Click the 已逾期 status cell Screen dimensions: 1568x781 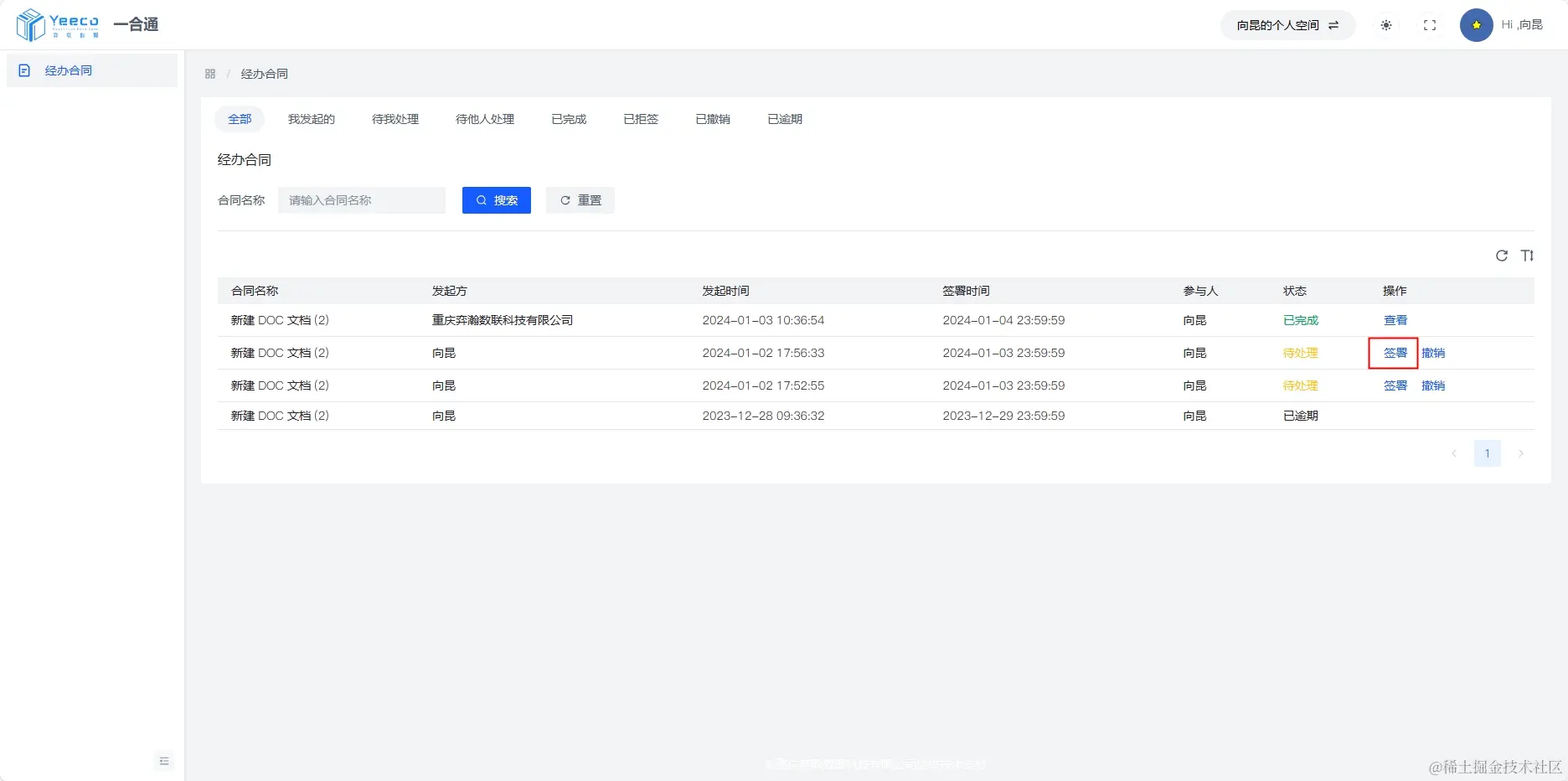tap(1301, 416)
